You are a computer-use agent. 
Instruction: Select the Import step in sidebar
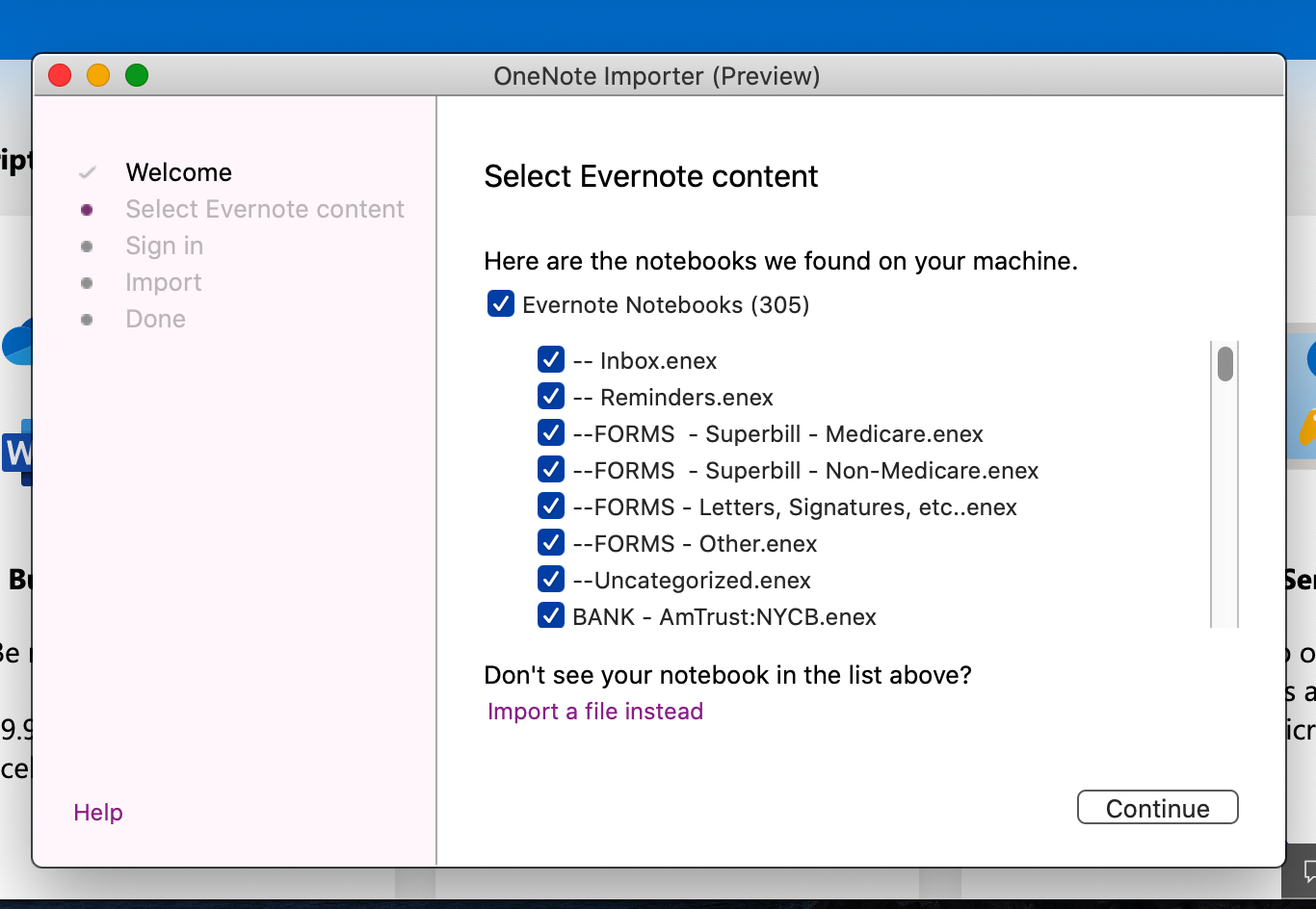(164, 282)
